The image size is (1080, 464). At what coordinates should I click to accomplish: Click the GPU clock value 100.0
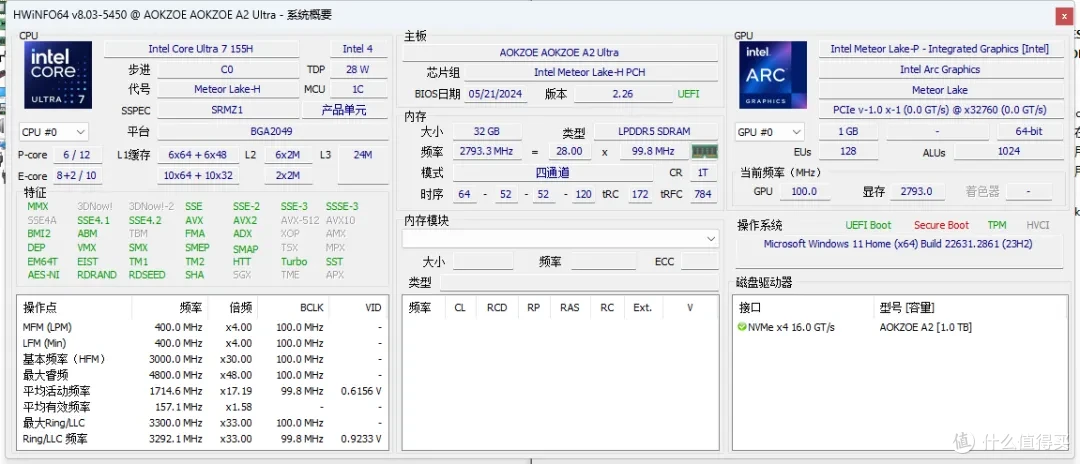804,191
